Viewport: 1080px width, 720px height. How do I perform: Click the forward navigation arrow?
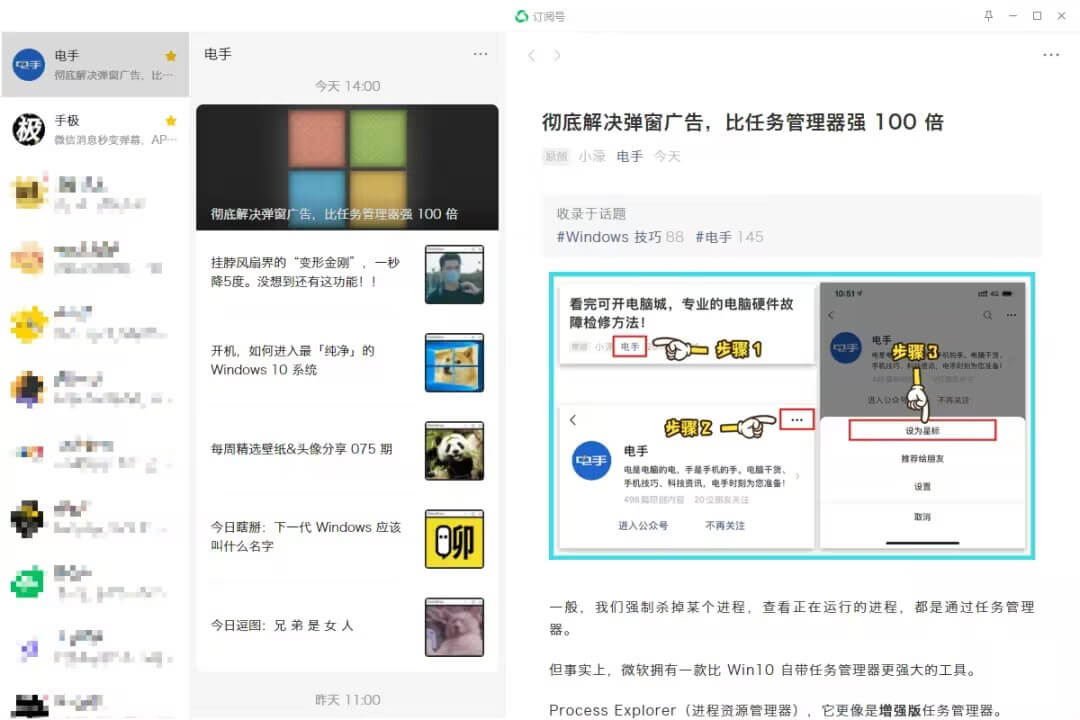point(557,55)
